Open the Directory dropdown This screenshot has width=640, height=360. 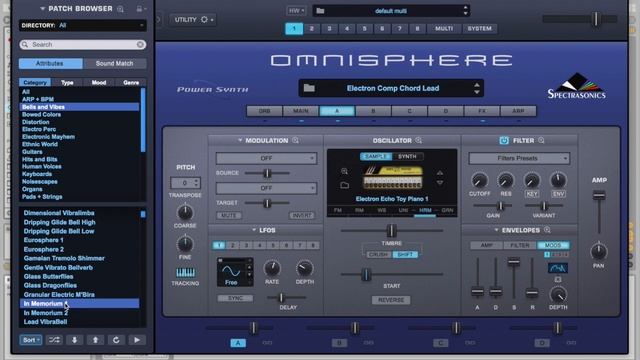(82, 25)
